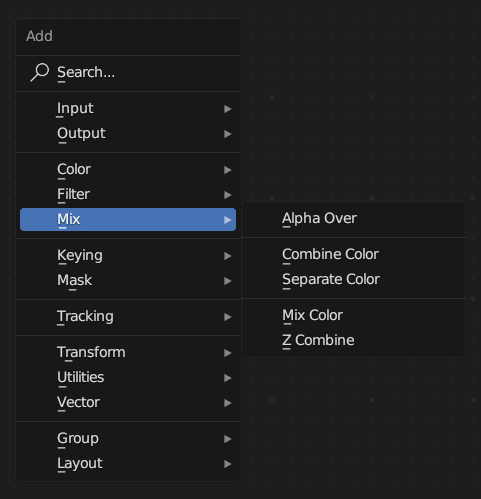Expand the arrow next to Layout
This screenshot has width=481, height=499.
tap(228, 464)
